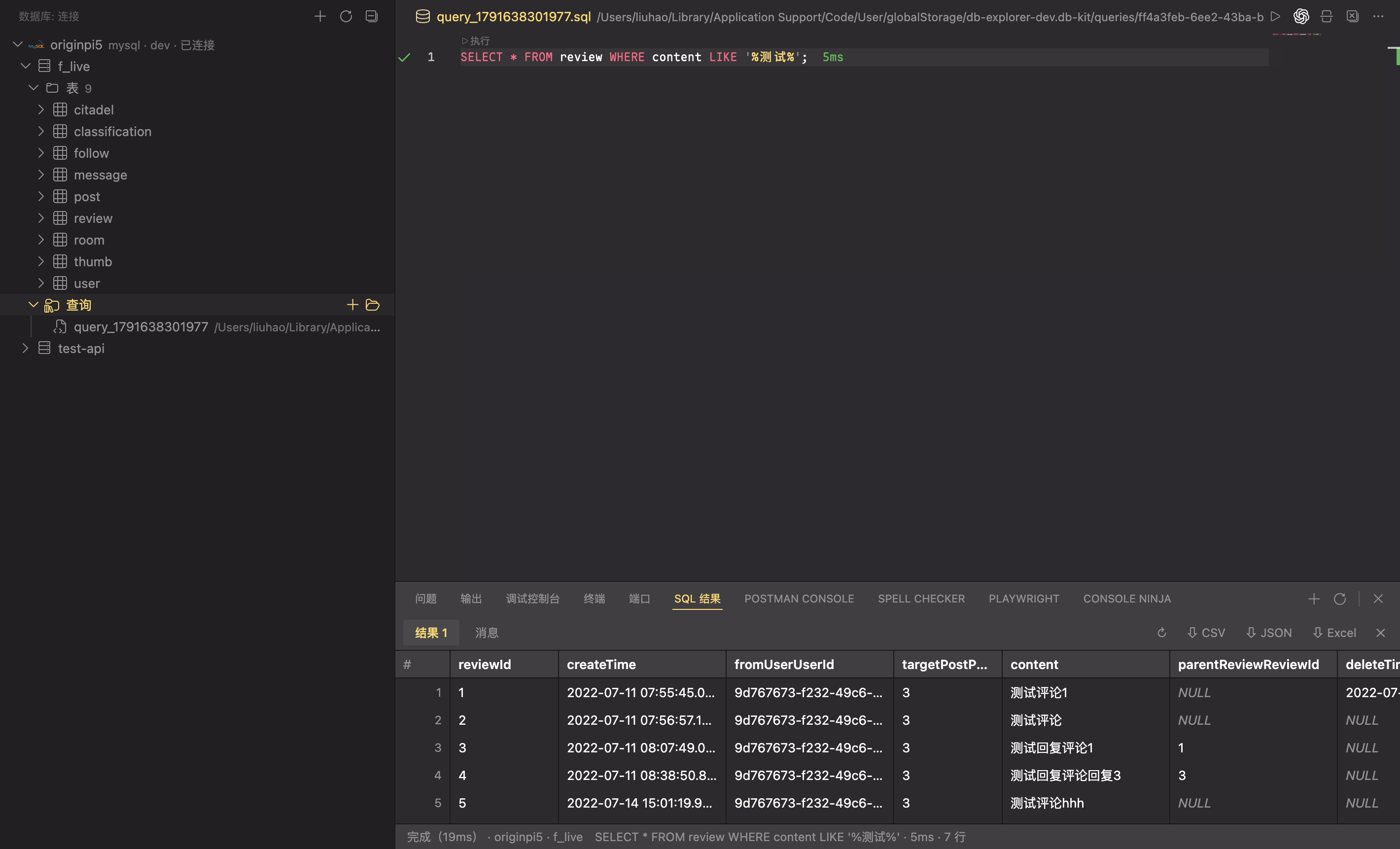Run the query with top-right play icon
Image resolution: width=1400 pixels, height=849 pixels.
point(1276,16)
